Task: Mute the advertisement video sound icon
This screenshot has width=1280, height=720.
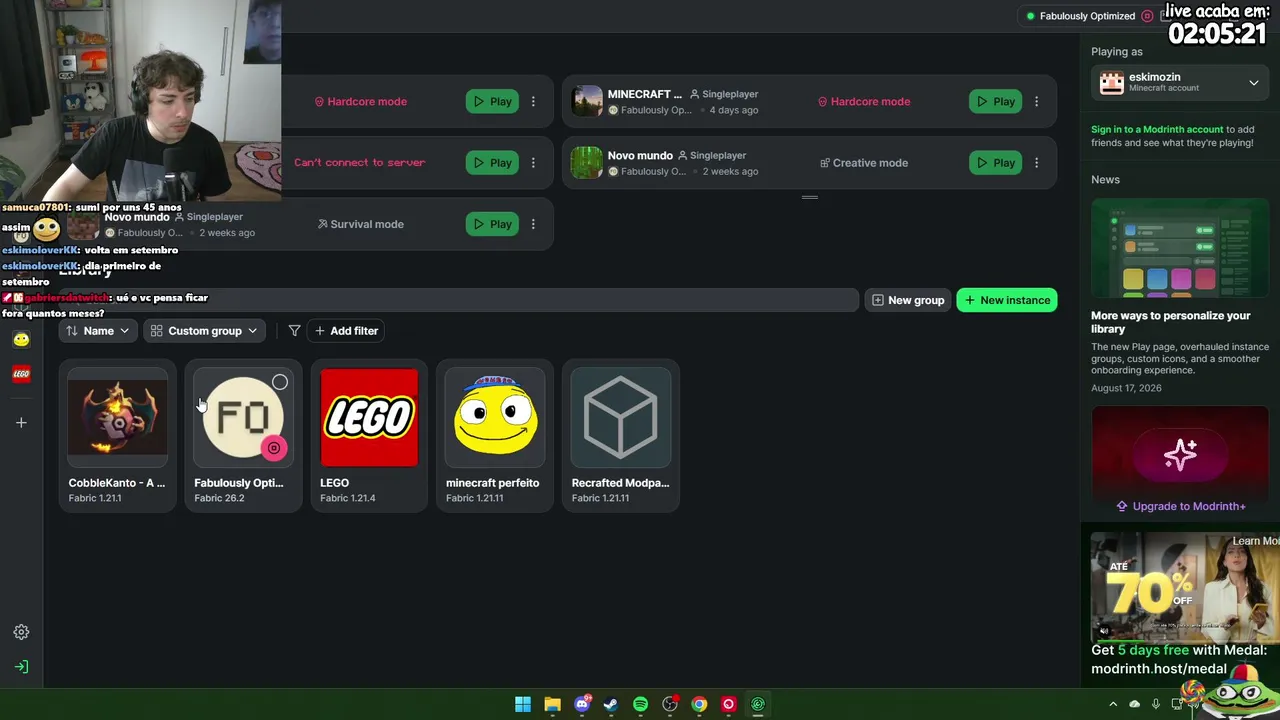Action: (1104, 630)
